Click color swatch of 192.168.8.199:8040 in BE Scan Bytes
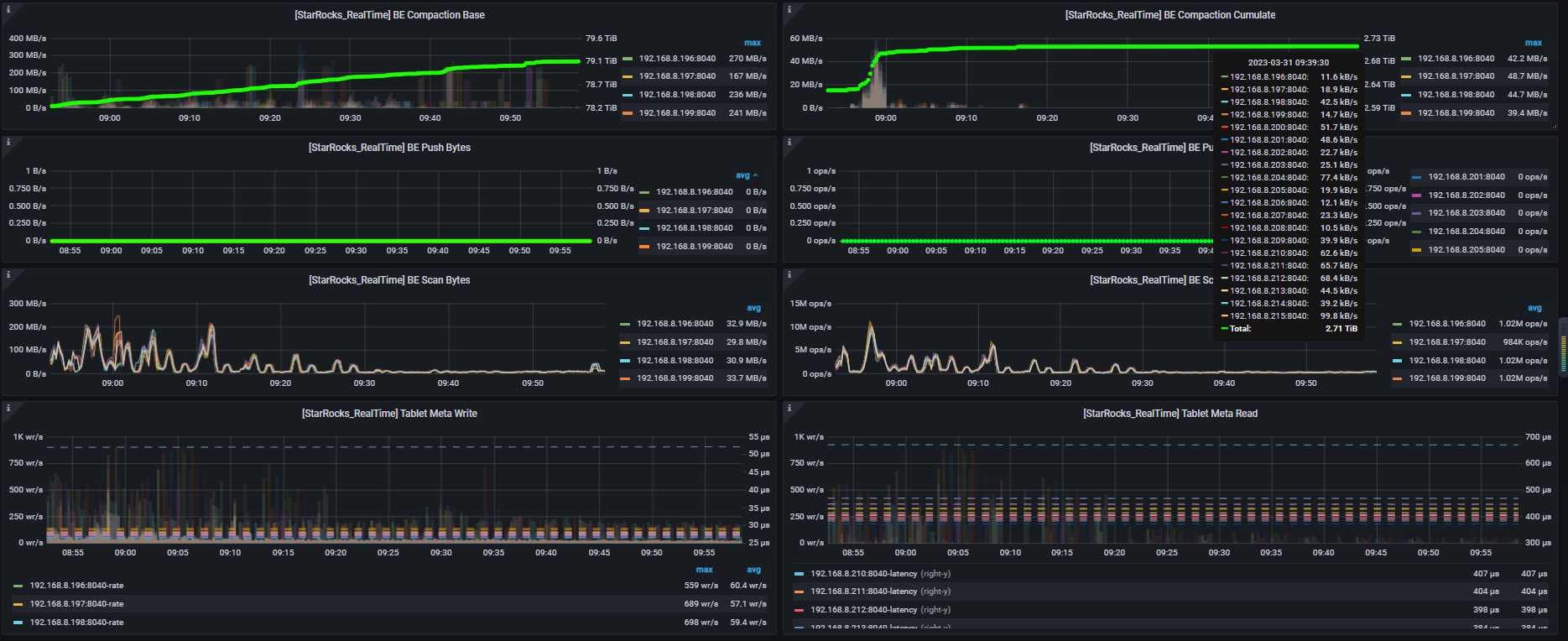Viewport: 1568px width, 641px height. pyautogui.click(x=625, y=378)
